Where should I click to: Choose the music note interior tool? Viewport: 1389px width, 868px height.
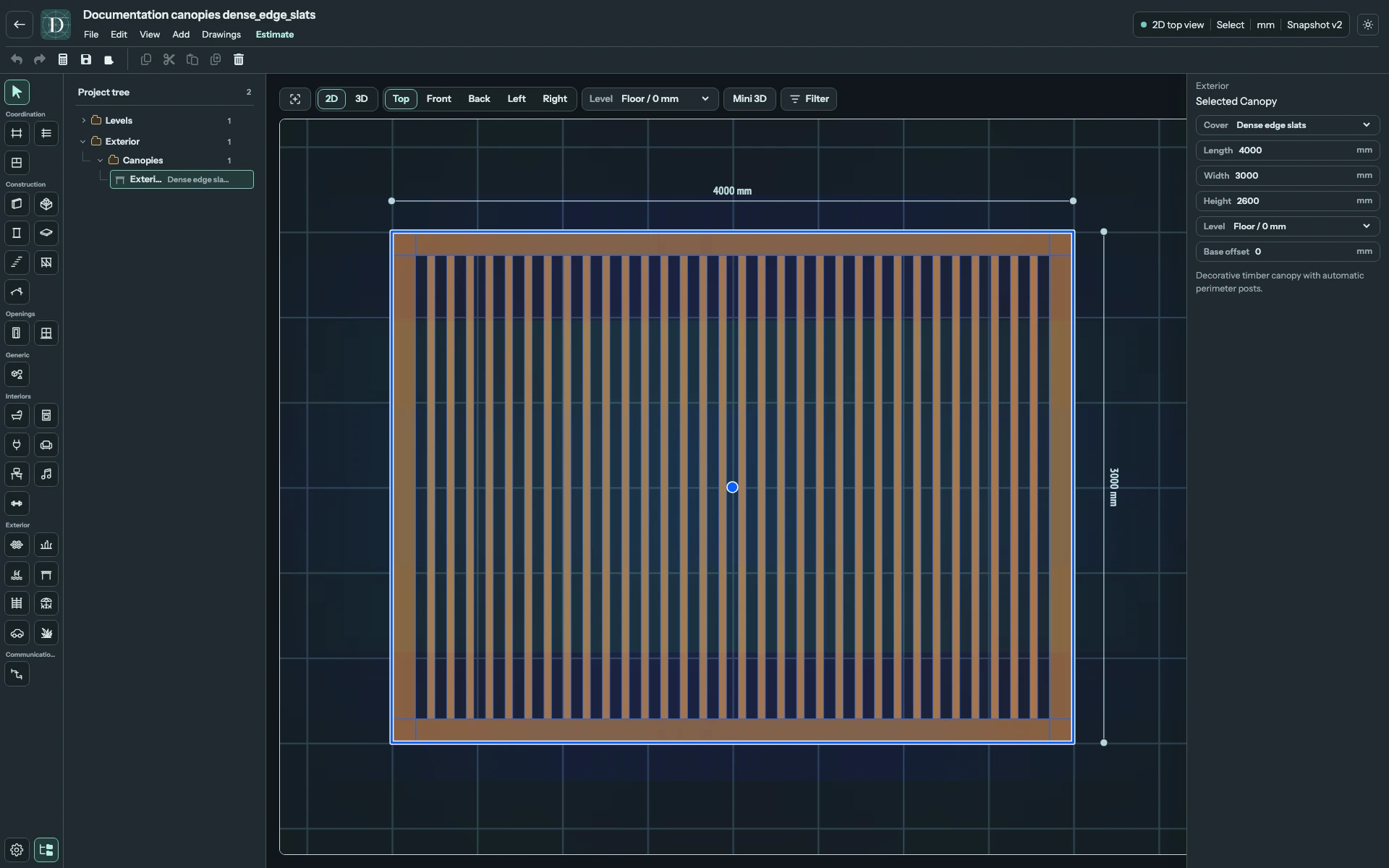pyautogui.click(x=46, y=475)
